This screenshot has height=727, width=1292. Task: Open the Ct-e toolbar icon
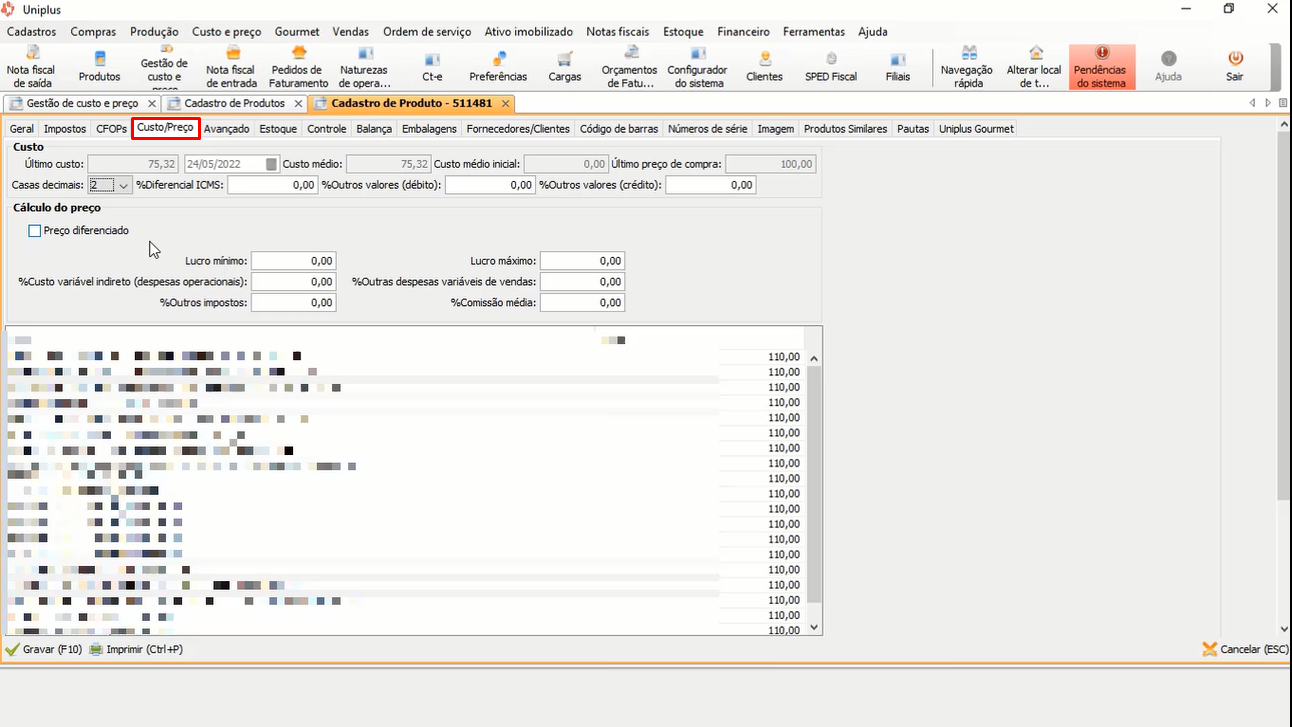coord(432,66)
